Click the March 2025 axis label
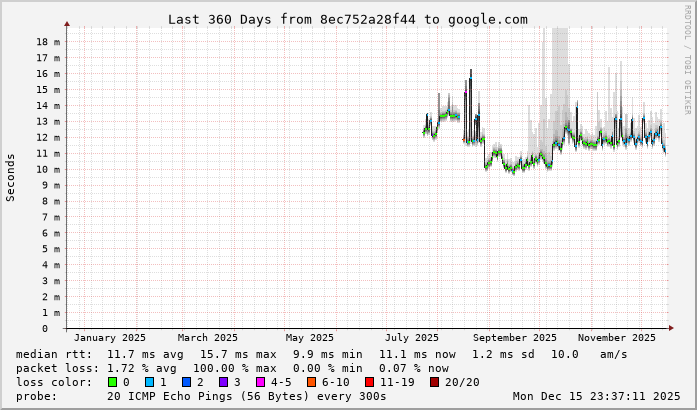Image resolution: width=697 pixels, height=410 pixels. tap(207, 338)
